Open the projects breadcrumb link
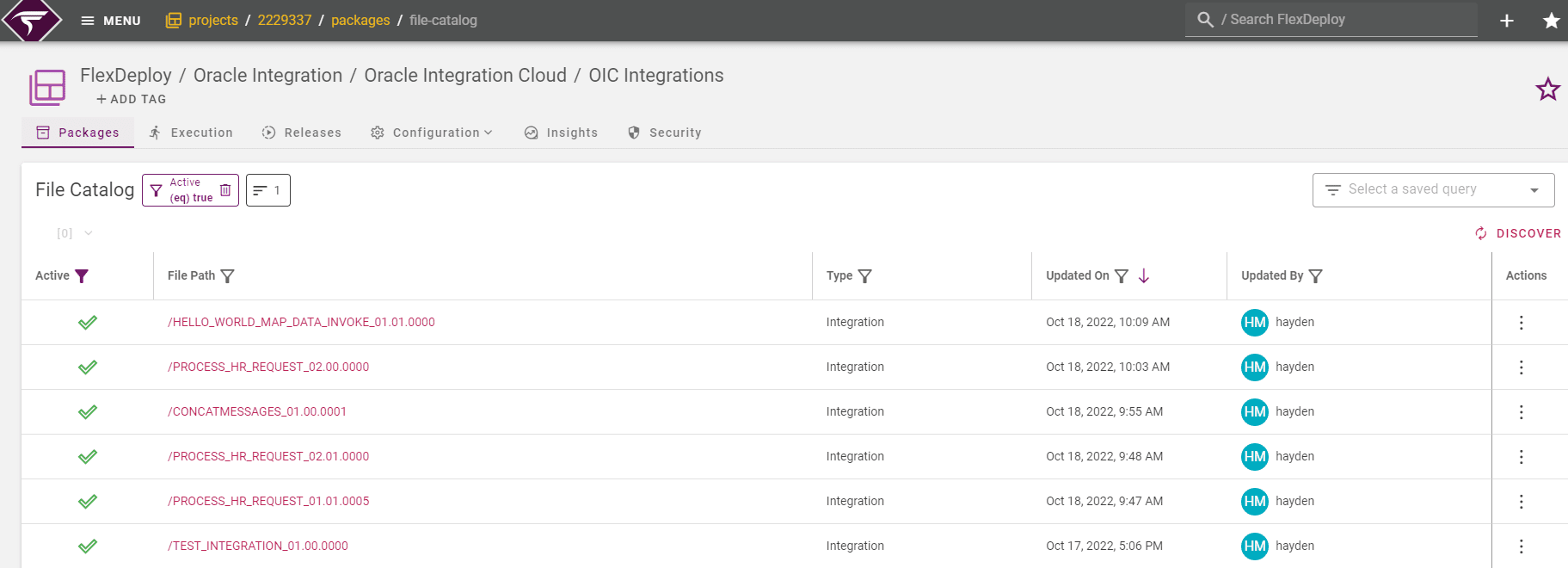Screen dimensions: 1568x568 pos(213,21)
